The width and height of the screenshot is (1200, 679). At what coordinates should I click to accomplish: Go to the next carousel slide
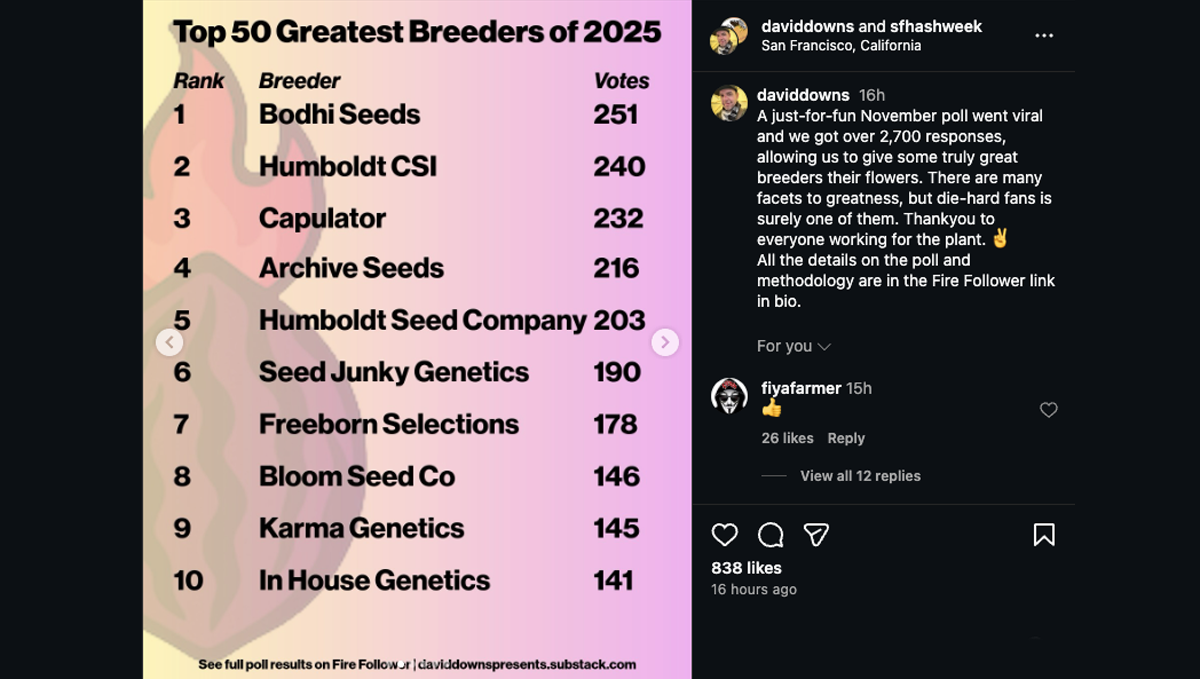tap(665, 343)
